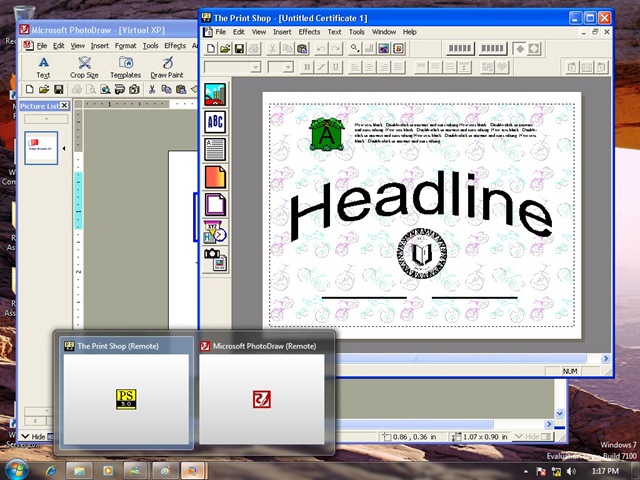This screenshot has height=480, width=640.
Task: Click Draw Paint tool in PhotoDraw
Action: click(167, 67)
